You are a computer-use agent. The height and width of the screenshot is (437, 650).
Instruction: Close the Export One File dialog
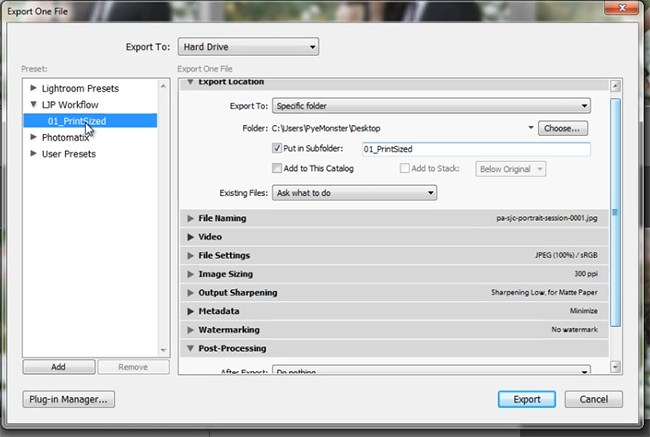[x=622, y=7]
